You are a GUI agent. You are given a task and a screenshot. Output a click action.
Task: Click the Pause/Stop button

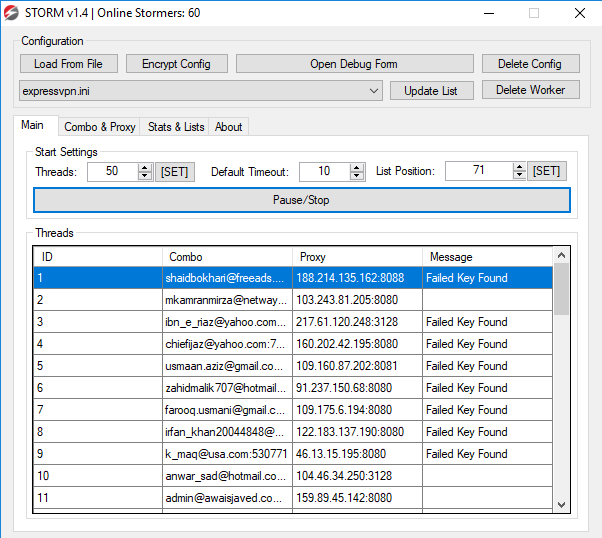[x=302, y=200]
